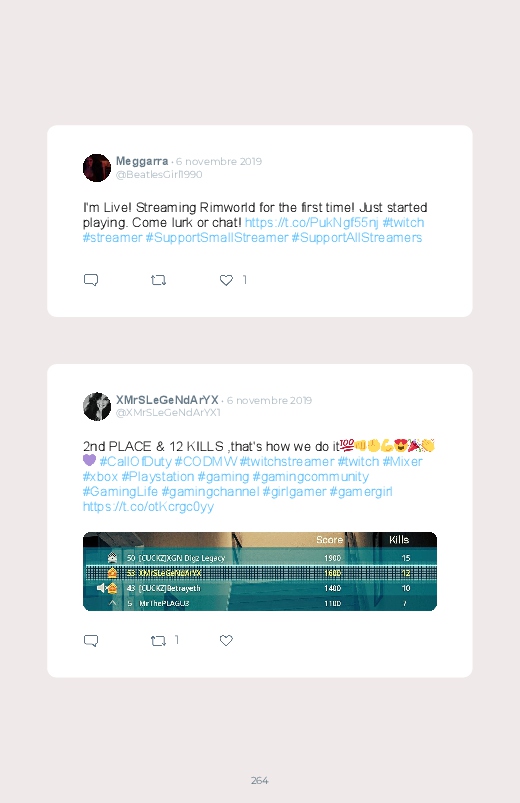520x803 pixels.
Task: Like the XMrSLeGeNdArYX Call of Duty tweet
Action: coord(226,641)
